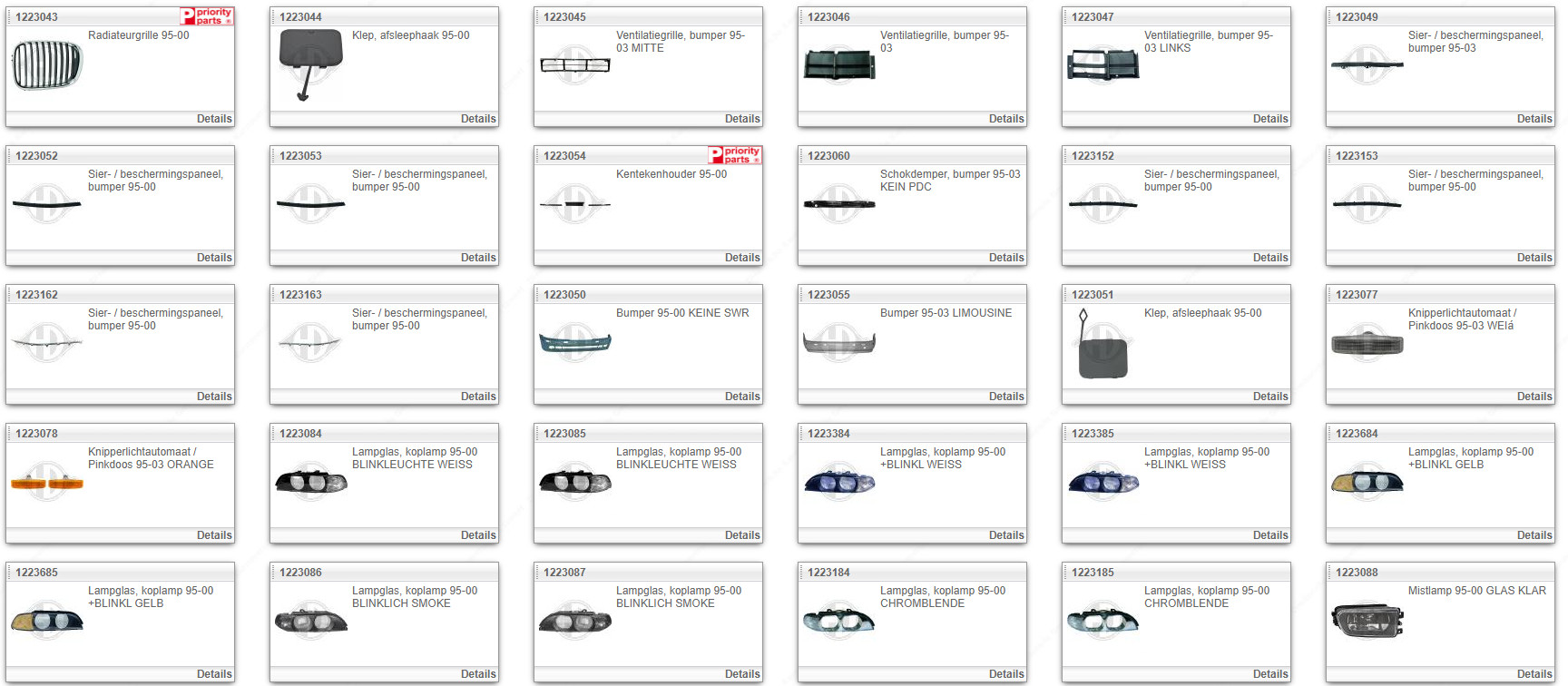This screenshot has width=1568, height=686.
Task: Open the trim strip image for 1223049
Action: tap(1367, 64)
